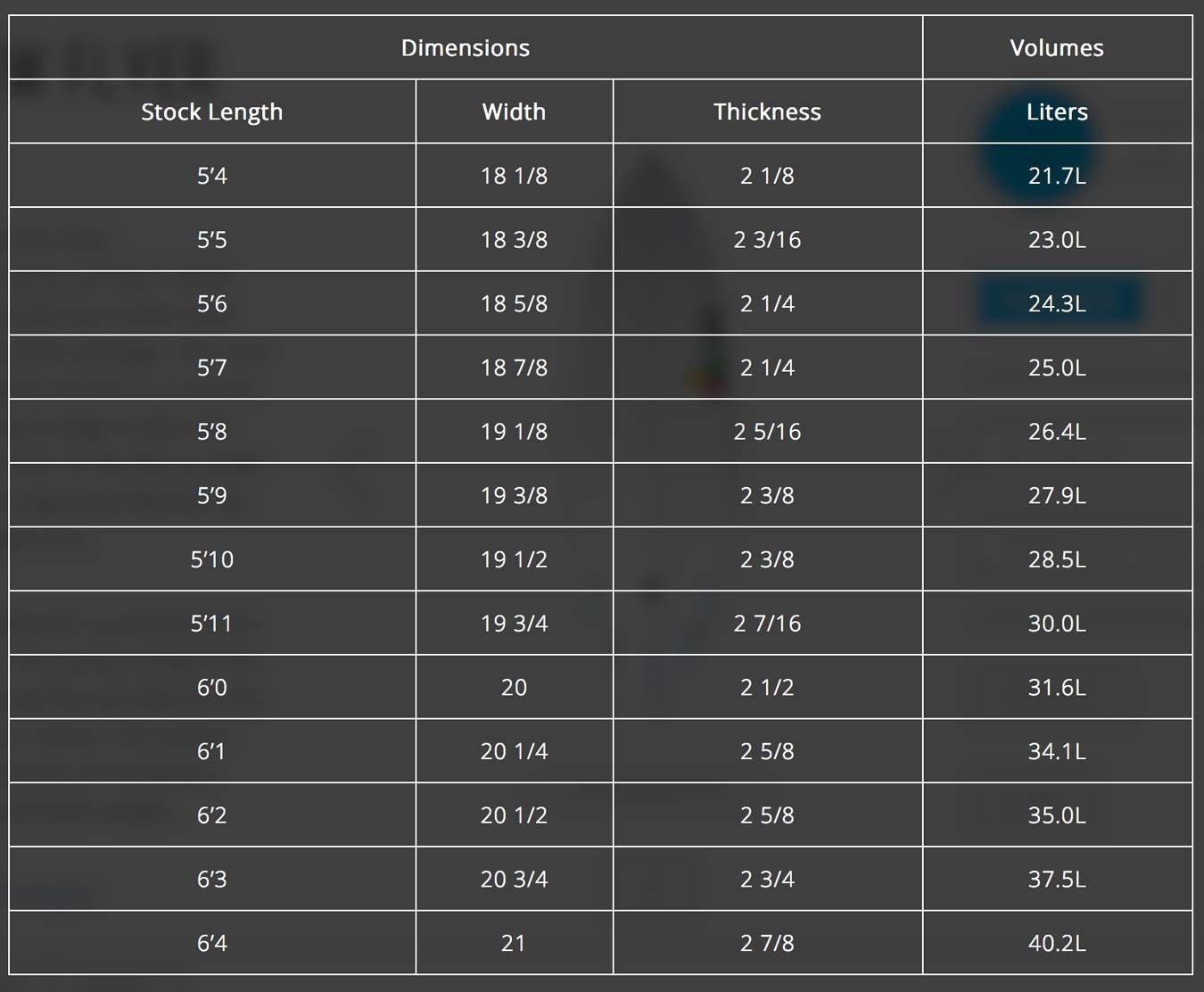The width and height of the screenshot is (1204, 992).
Task: Select the 20 1/2 width cell
Action: pyautogui.click(x=515, y=814)
